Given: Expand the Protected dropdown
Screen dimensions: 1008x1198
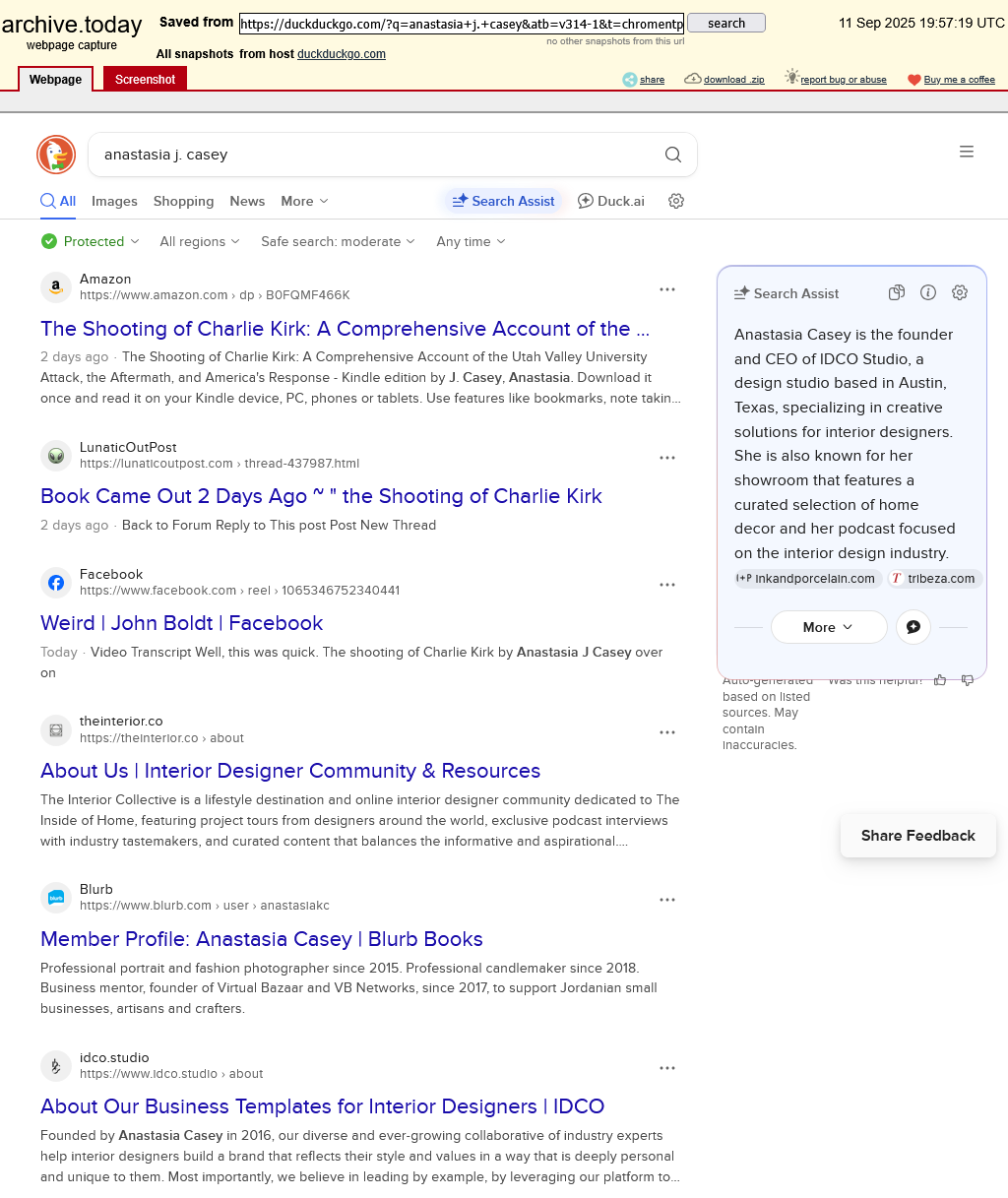Looking at the screenshot, I should pos(91,241).
